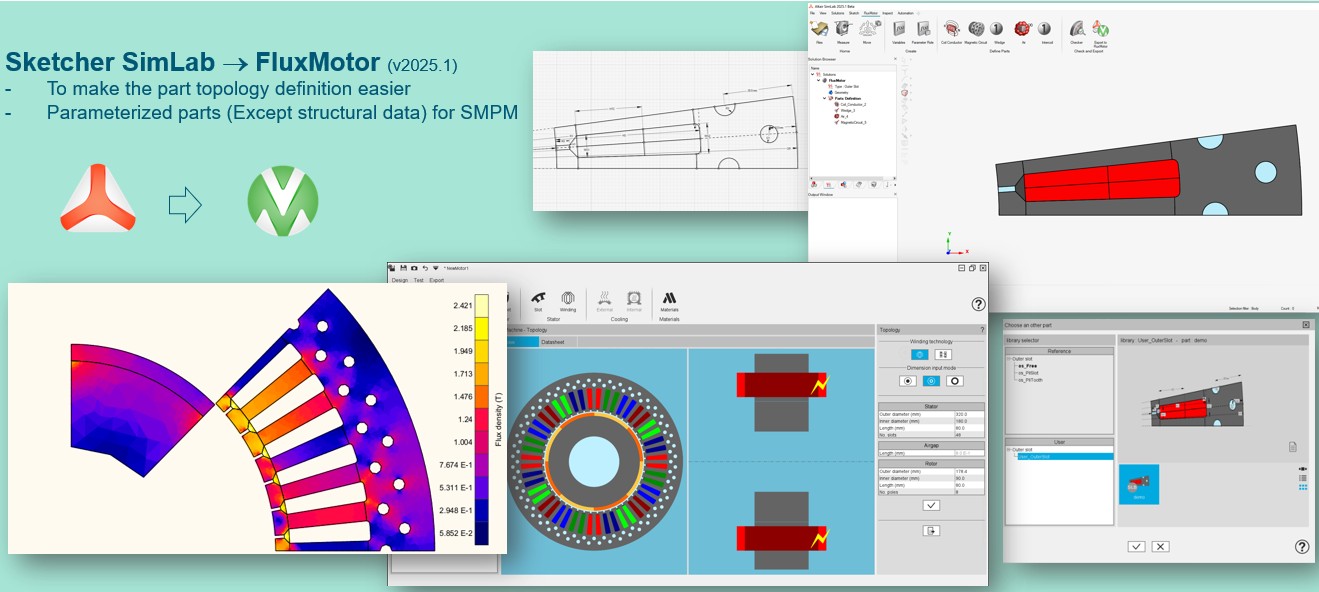Open the Design menu in FluxMotor
The width and height of the screenshot is (1319, 592).
point(400,280)
